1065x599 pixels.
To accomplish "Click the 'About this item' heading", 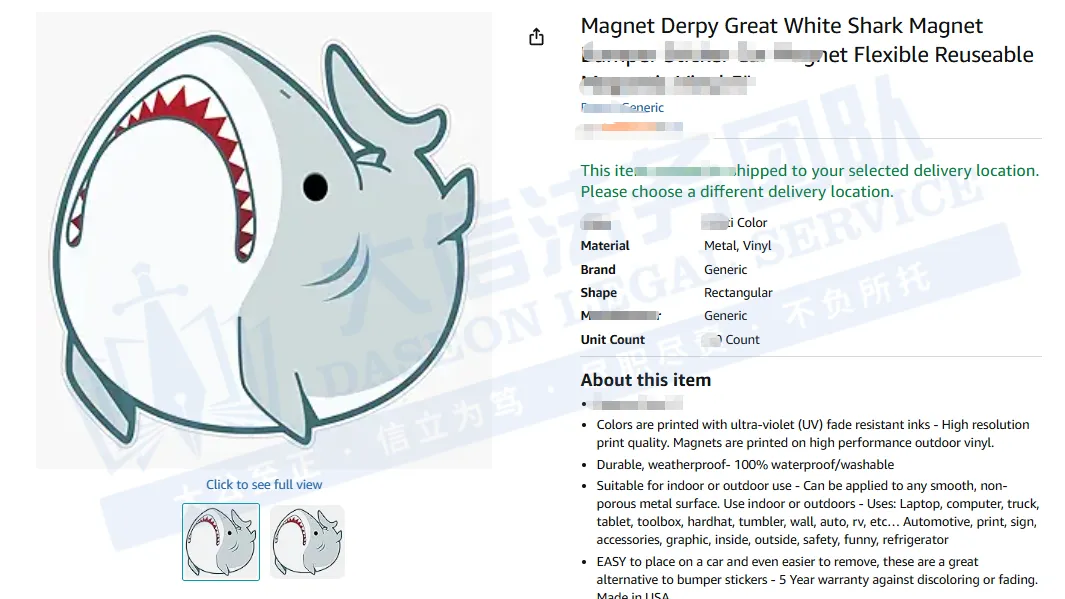I will coord(646,380).
